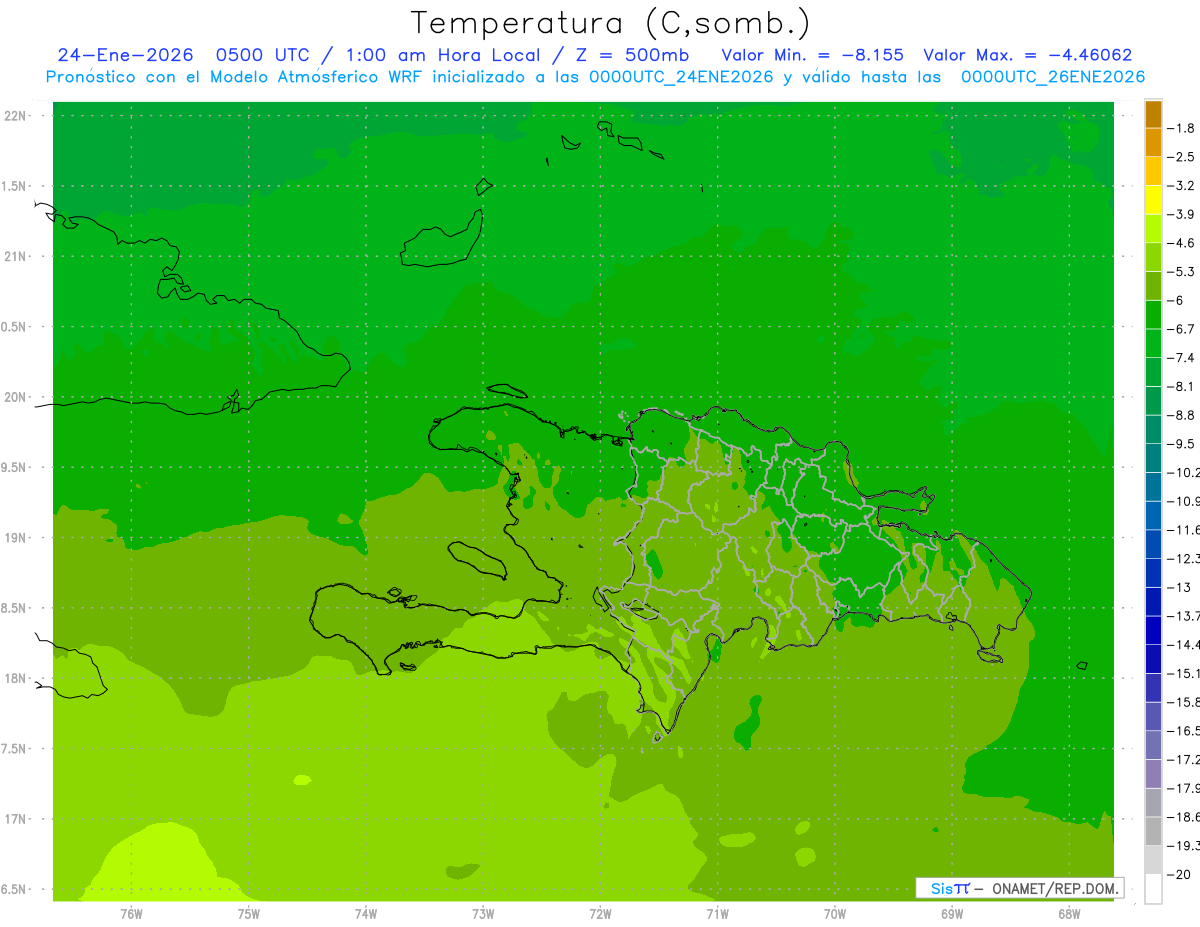Click the 22N latitude label
The width and height of the screenshot is (1200, 927).
point(16,116)
